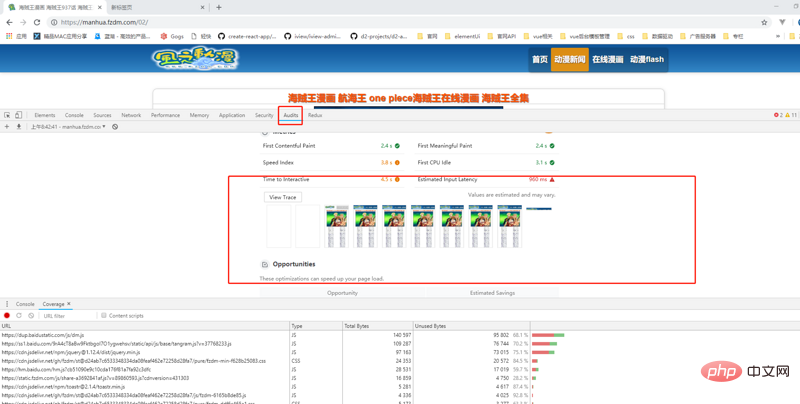
Task: Open a new tab with plus button
Action: (x=219, y=7)
